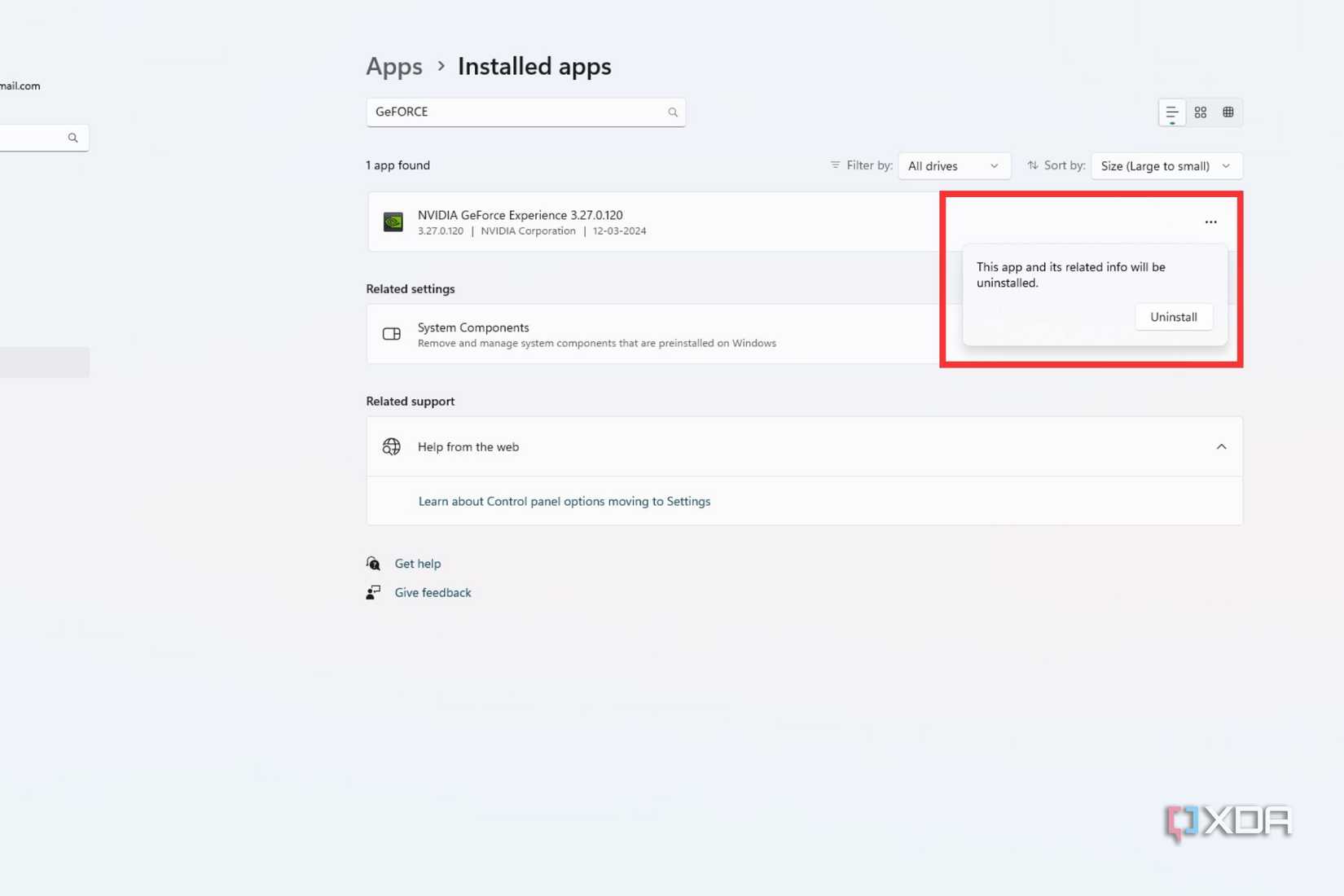Click the '1 app found' text
Screen dimensions: 1344x896
pos(397,165)
